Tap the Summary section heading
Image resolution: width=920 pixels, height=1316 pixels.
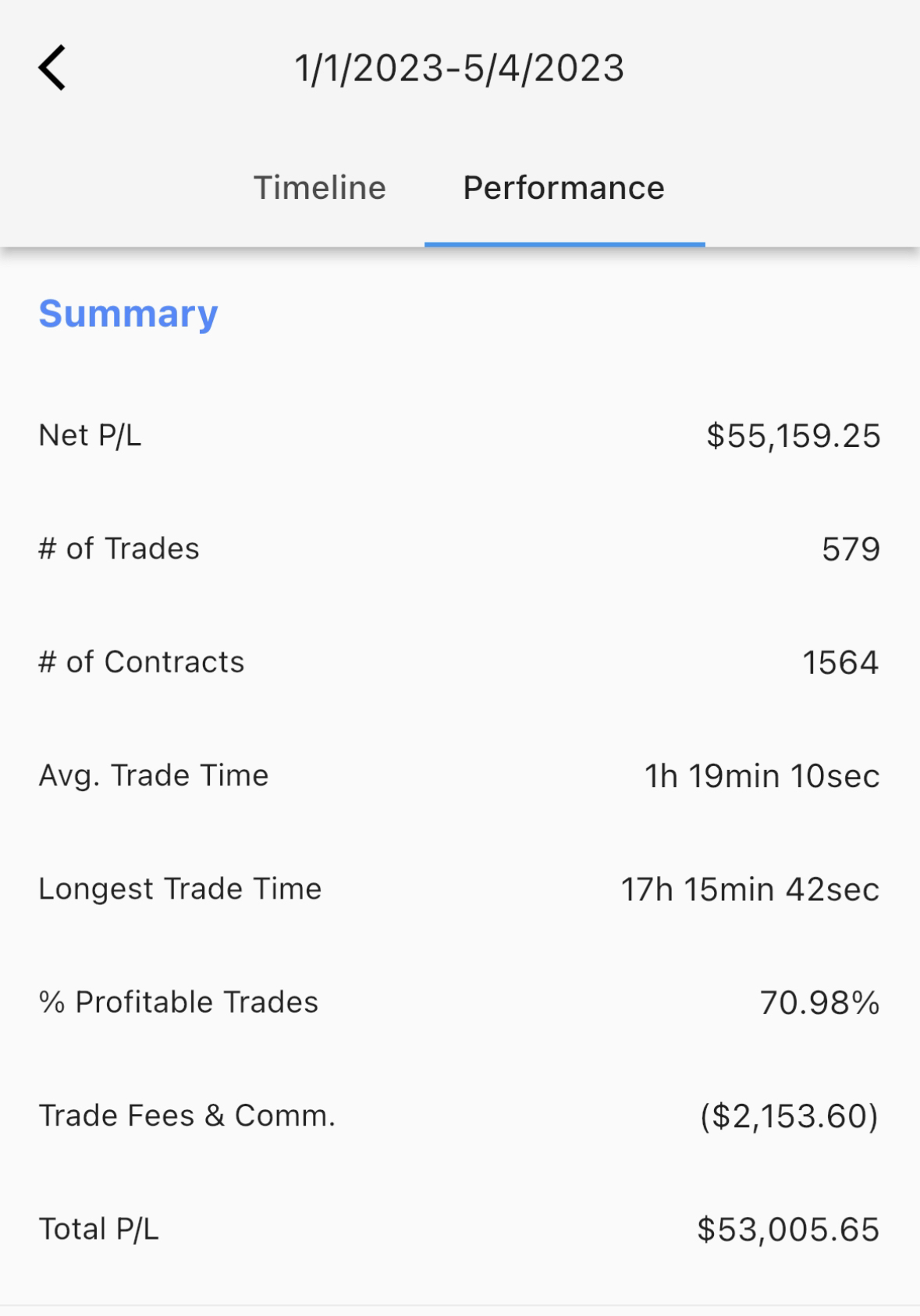(x=129, y=314)
